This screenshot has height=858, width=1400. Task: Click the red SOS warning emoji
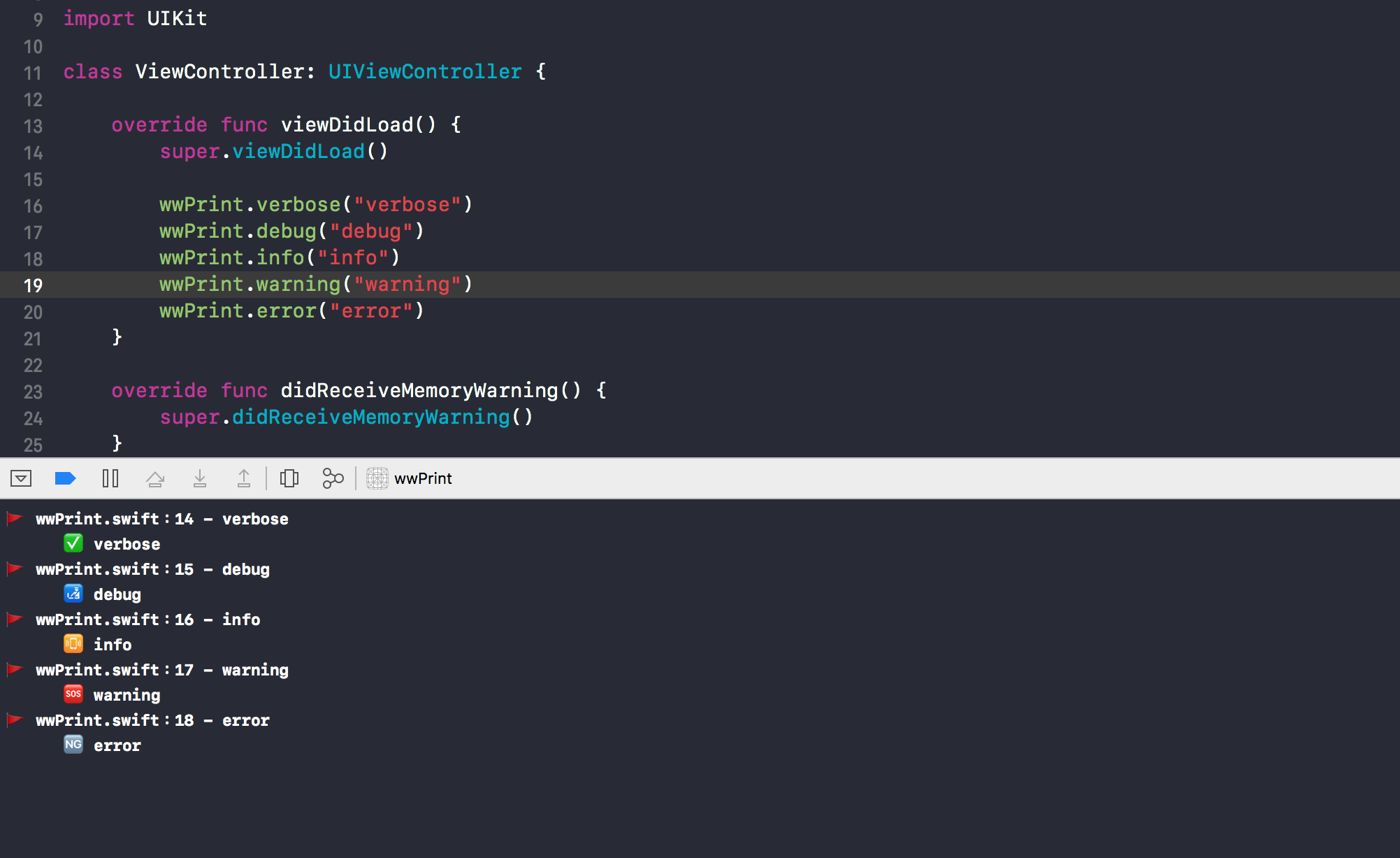73,694
